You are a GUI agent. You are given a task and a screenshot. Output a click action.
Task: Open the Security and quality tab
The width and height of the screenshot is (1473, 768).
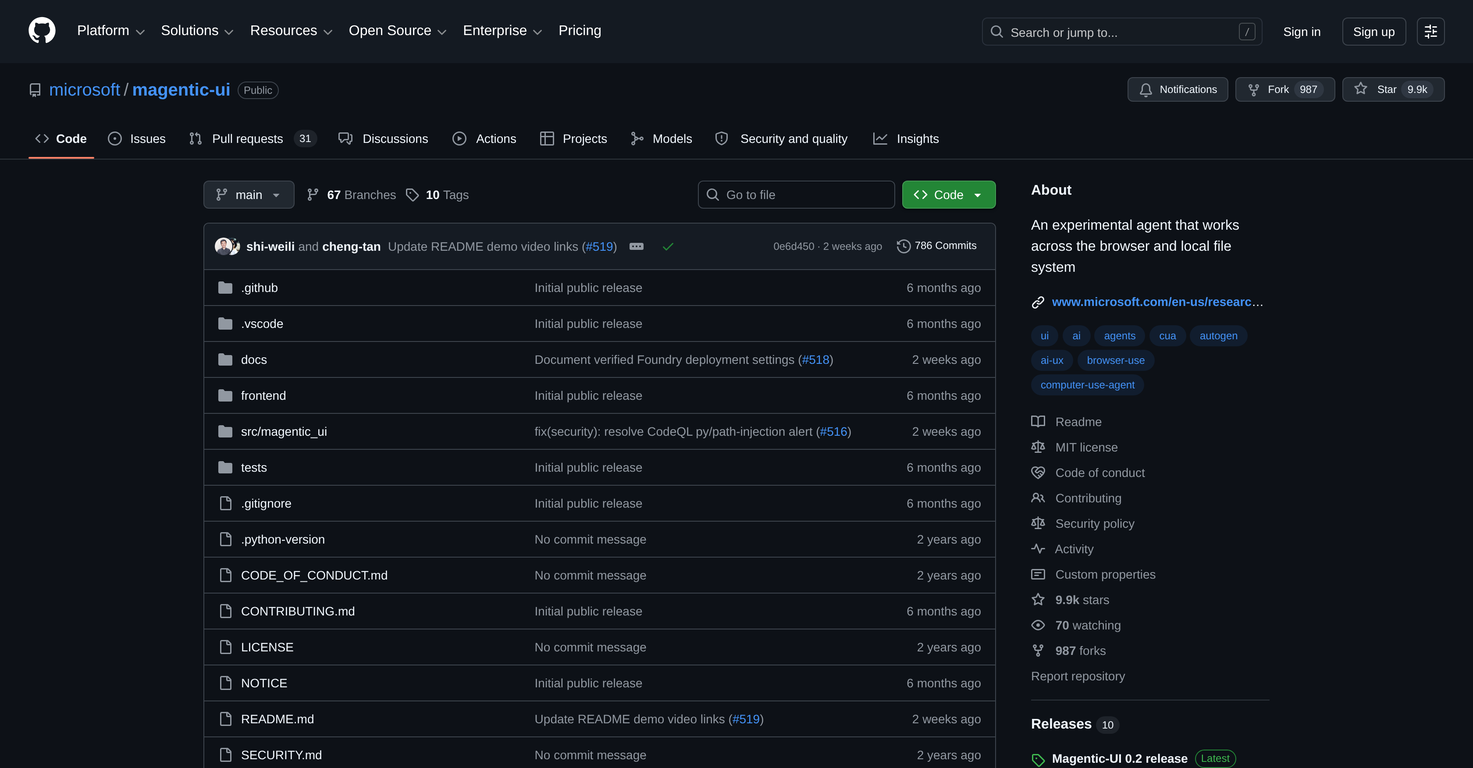[782, 139]
